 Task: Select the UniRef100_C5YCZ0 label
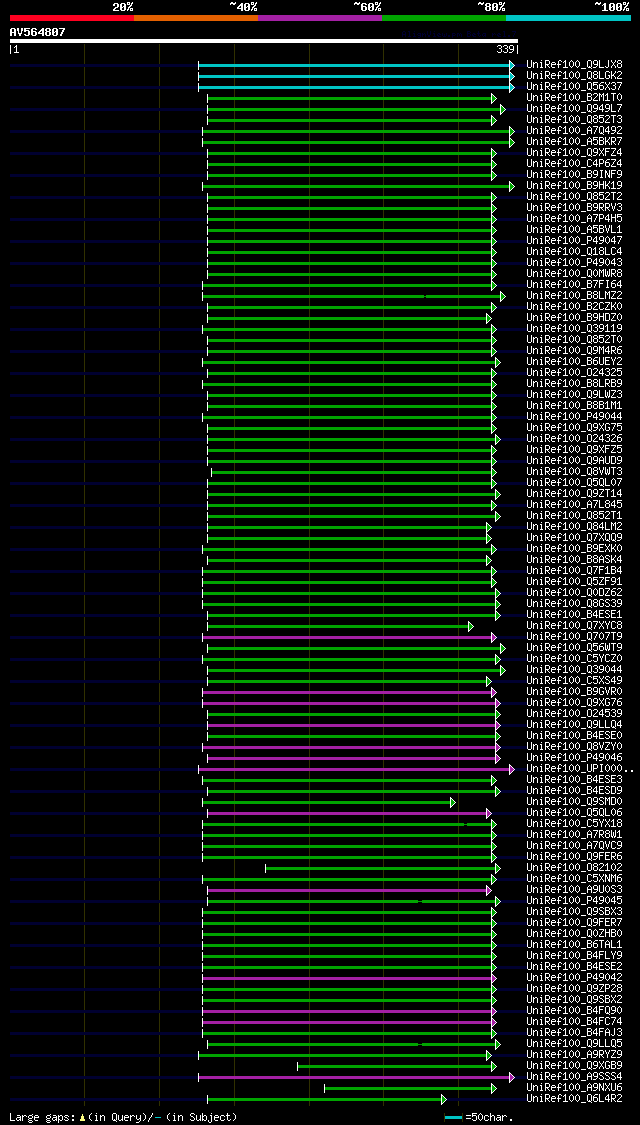click(x=574, y=658)
